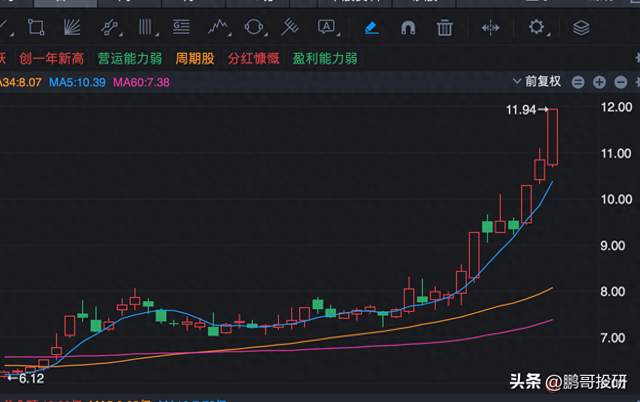Delete drawings with trash can icon
Image resolution: width=640 pixels, height=402 pixels.
coord(445,27)
